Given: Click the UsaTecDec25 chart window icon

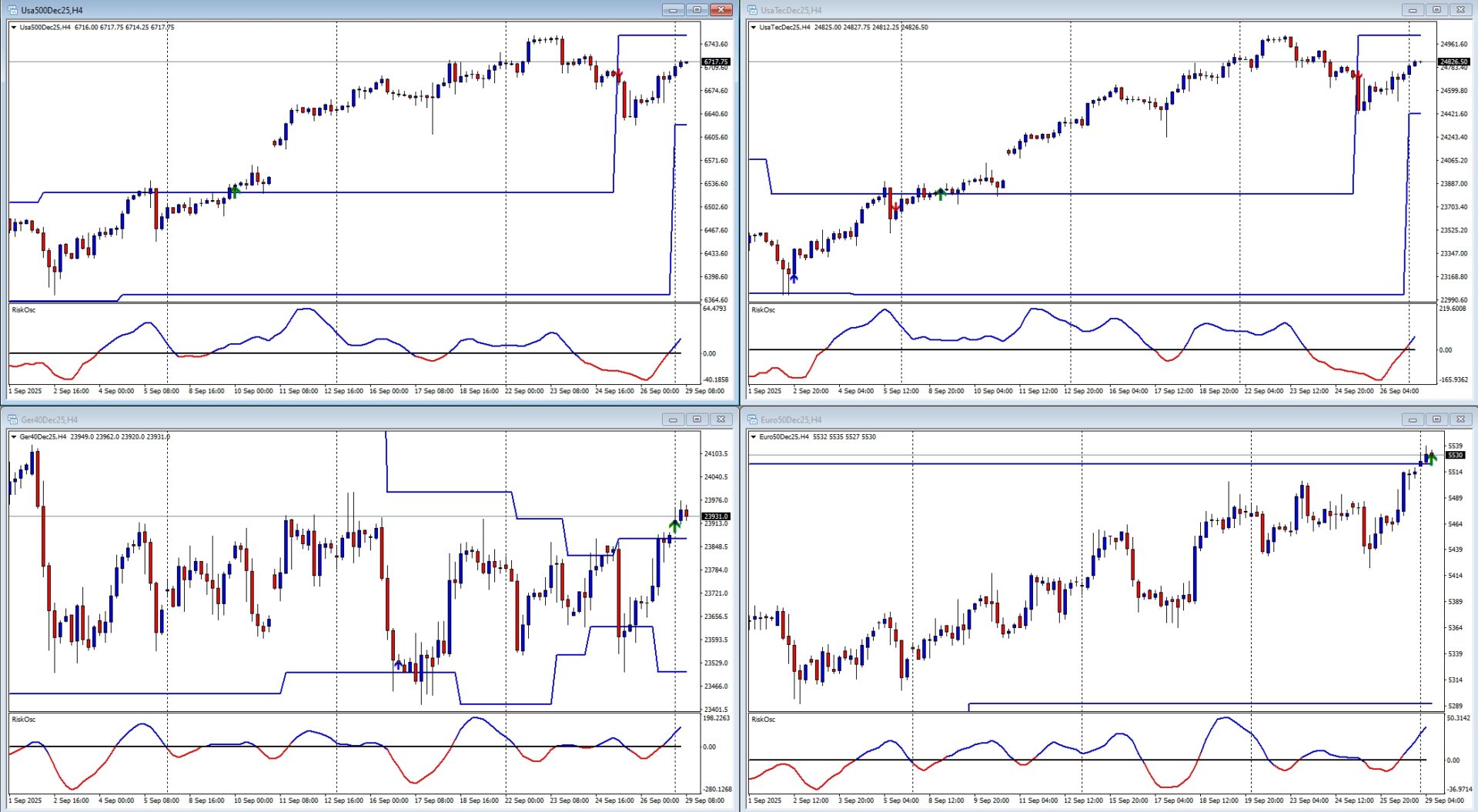Looking at the screenshot, I should pos(753,10).
